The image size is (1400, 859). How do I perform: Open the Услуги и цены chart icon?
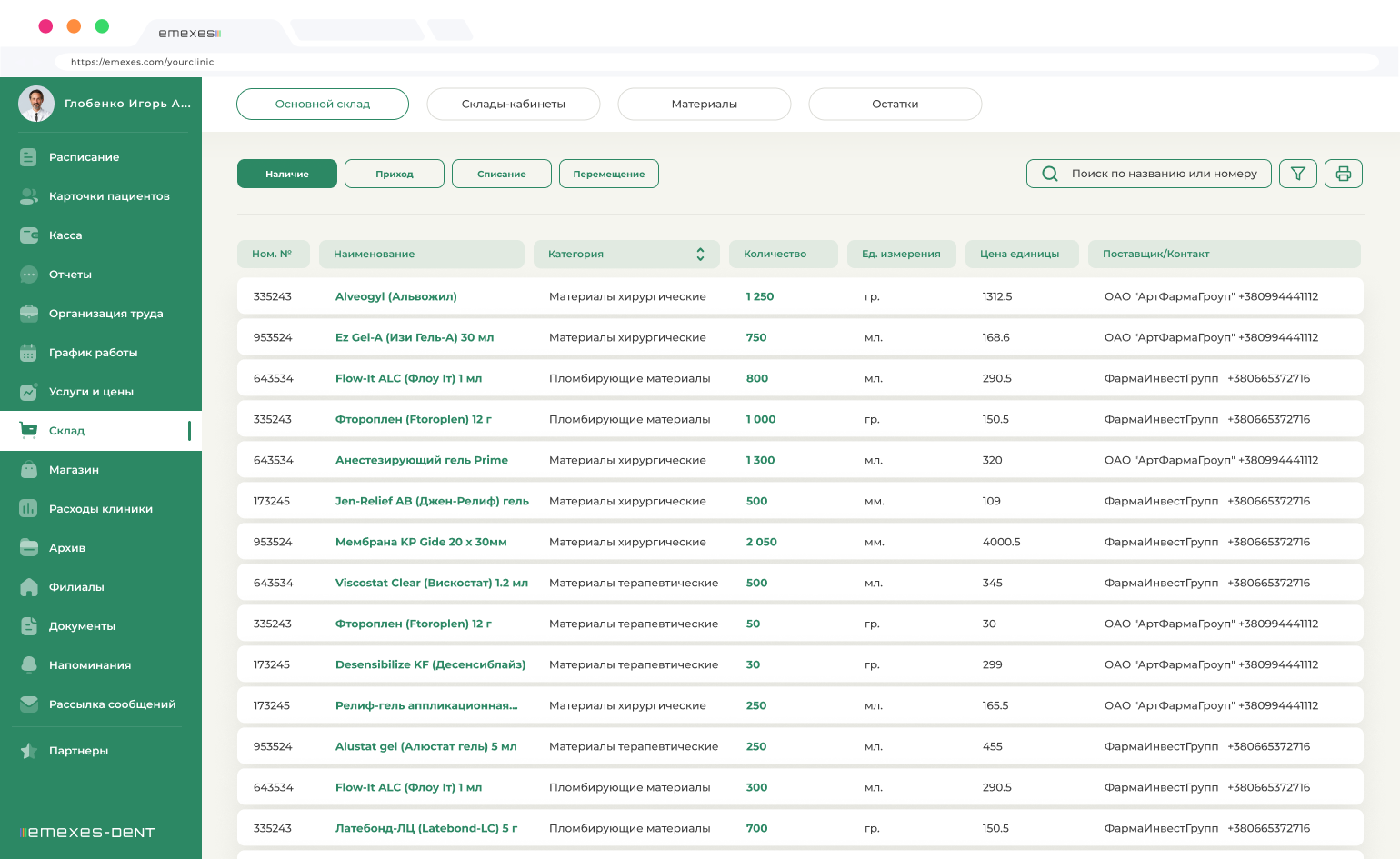pos(29,392)
